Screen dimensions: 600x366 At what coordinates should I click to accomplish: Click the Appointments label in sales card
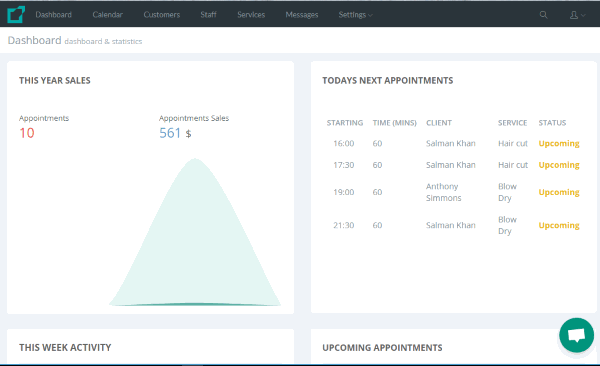tap(44, 118)
